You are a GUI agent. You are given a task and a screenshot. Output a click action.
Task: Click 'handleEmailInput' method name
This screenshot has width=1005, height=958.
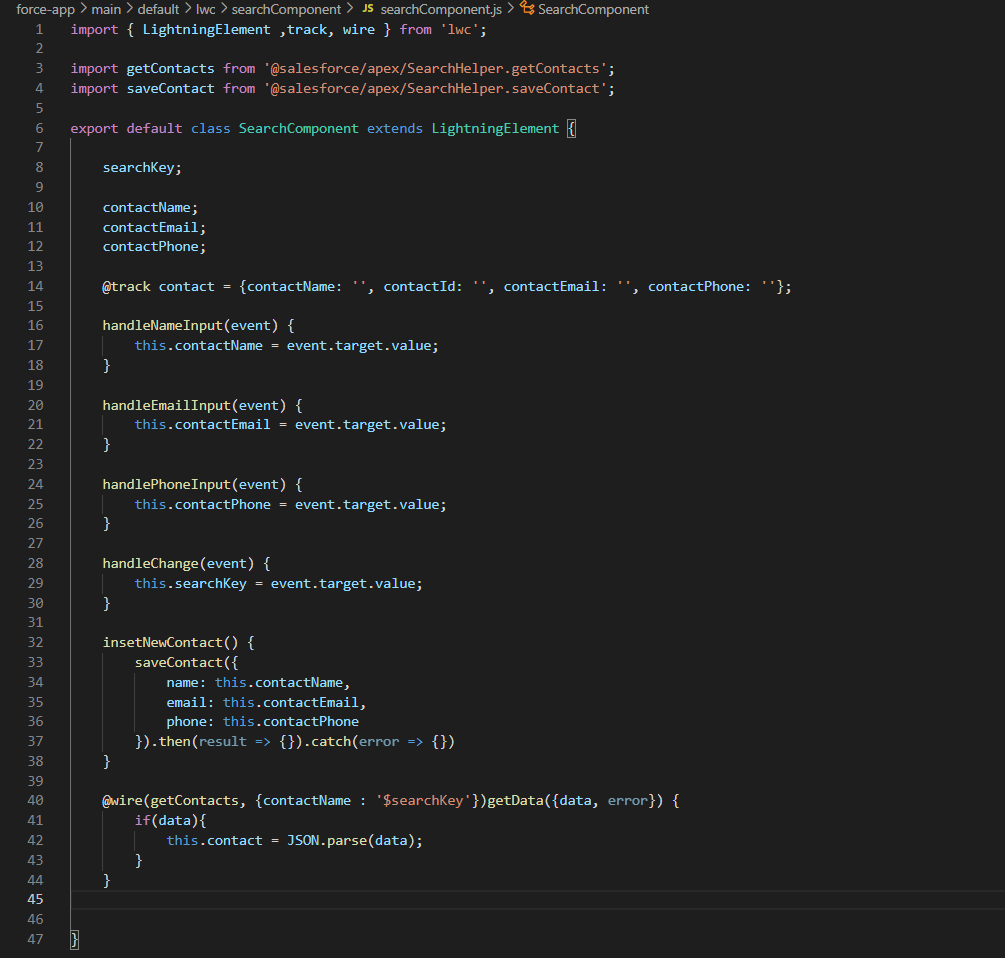coord(166,406)
